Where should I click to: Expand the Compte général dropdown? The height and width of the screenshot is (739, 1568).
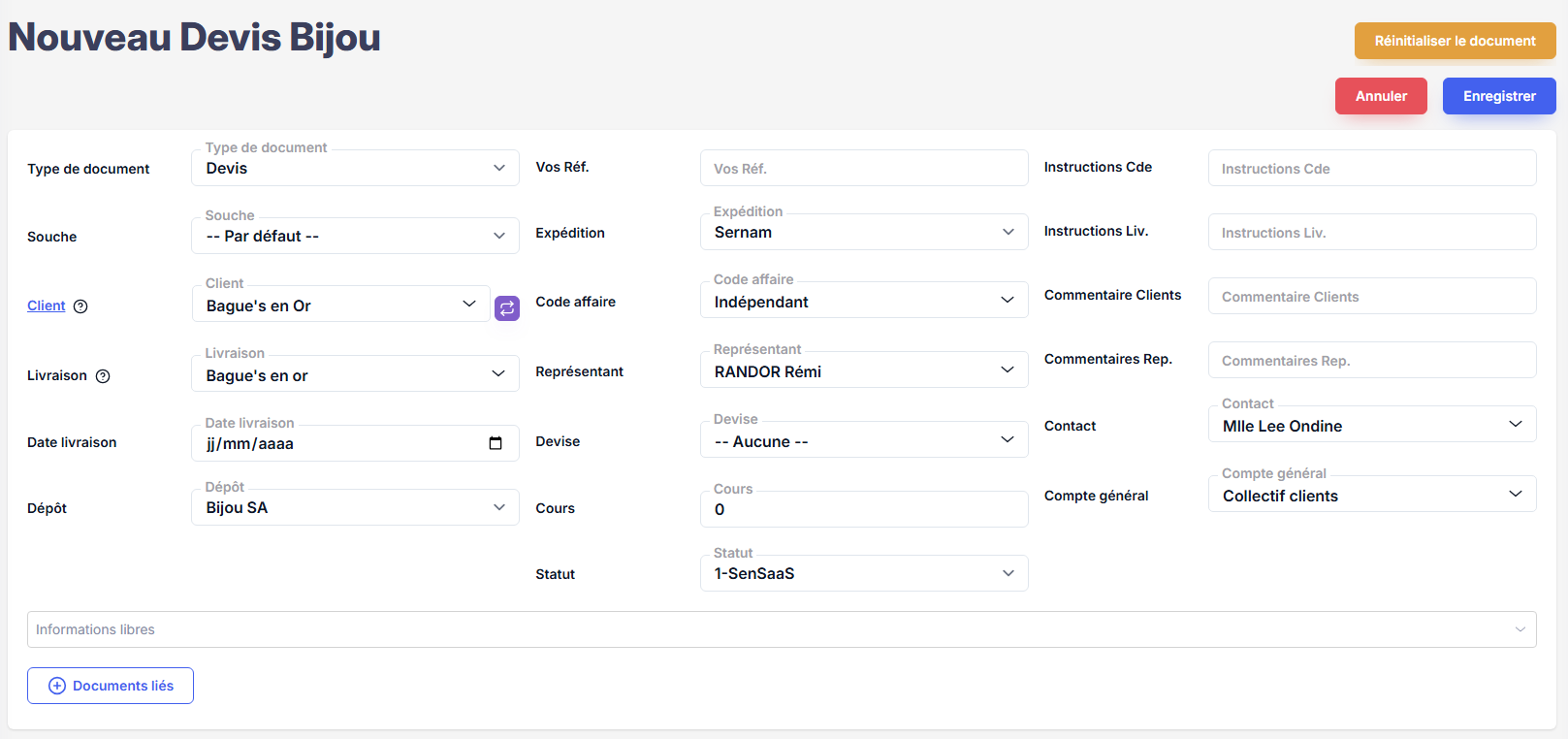[x=1371, y=496]
